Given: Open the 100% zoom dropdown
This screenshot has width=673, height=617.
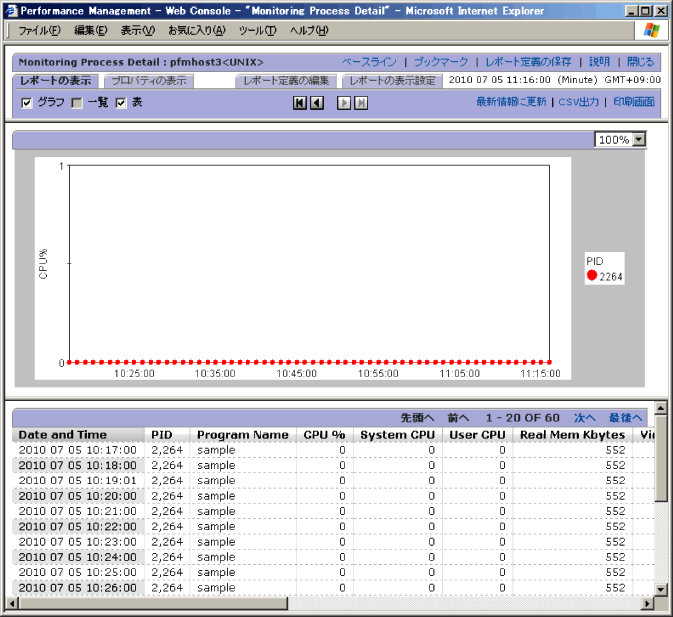Looking at the screenshot, I should click(639, 140).
